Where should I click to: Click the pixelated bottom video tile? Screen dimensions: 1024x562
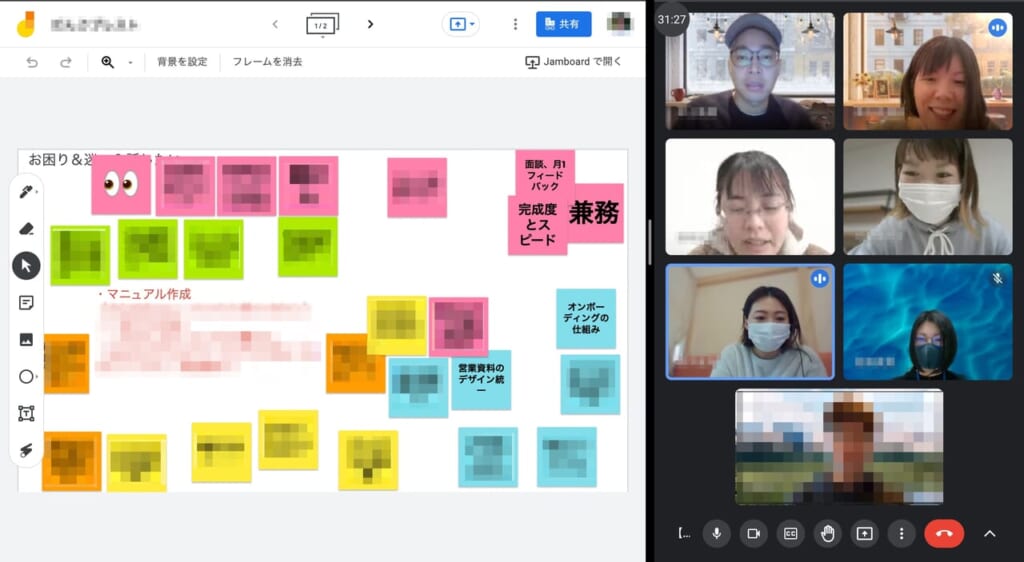[x=839, y=447]
